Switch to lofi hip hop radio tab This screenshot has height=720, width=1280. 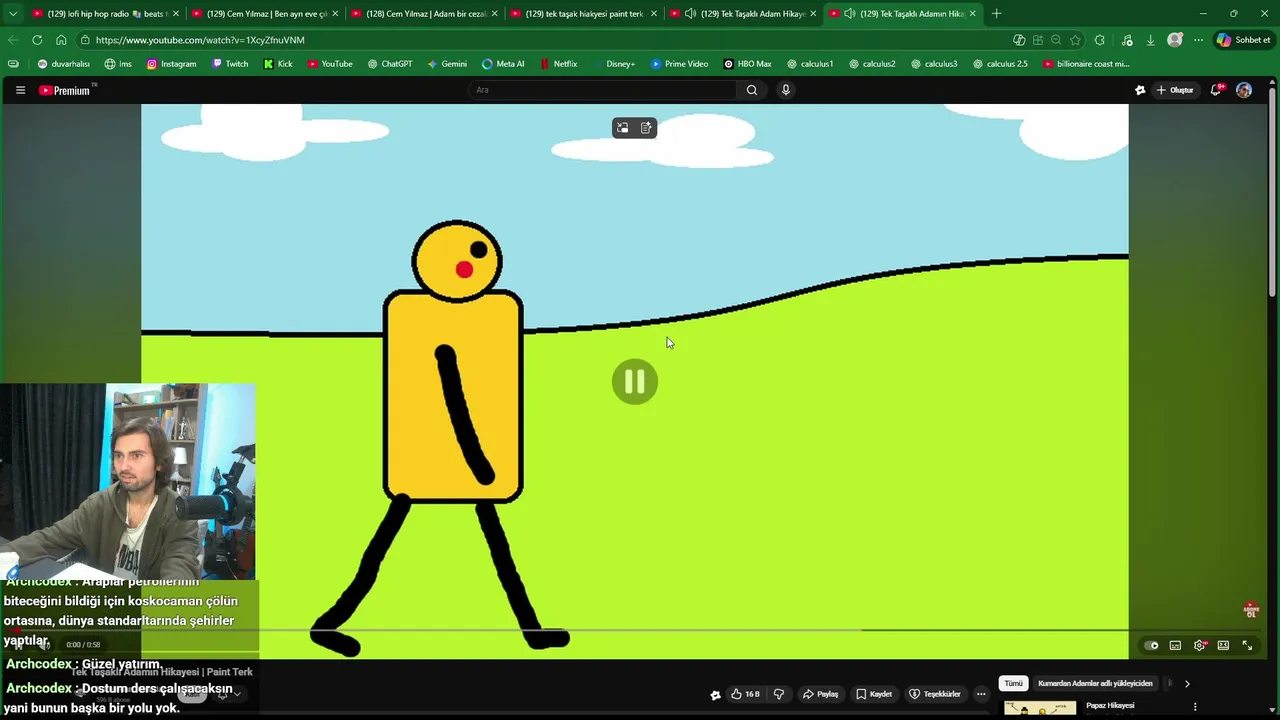[104, 14]
